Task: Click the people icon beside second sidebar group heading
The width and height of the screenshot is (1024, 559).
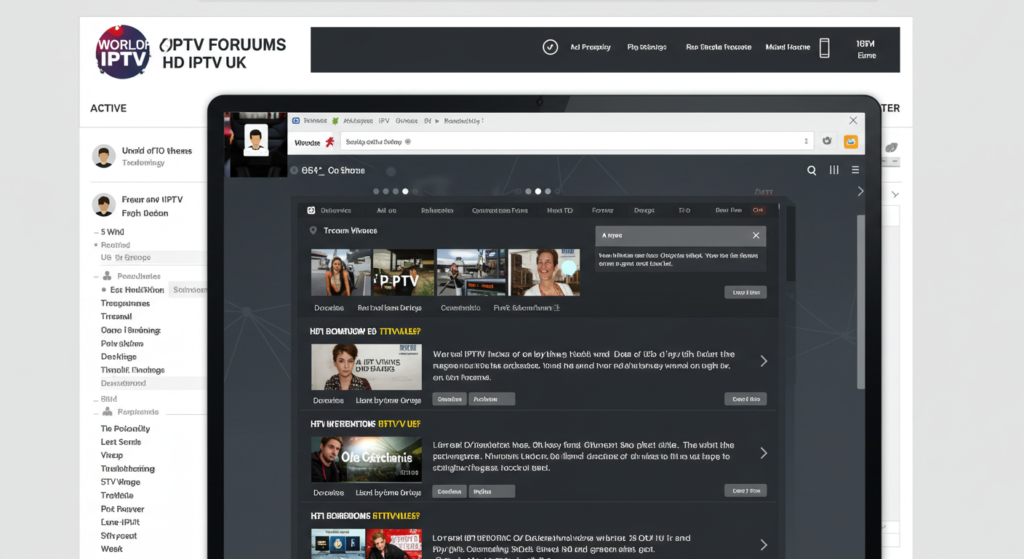Action: [x=107, y=412]
